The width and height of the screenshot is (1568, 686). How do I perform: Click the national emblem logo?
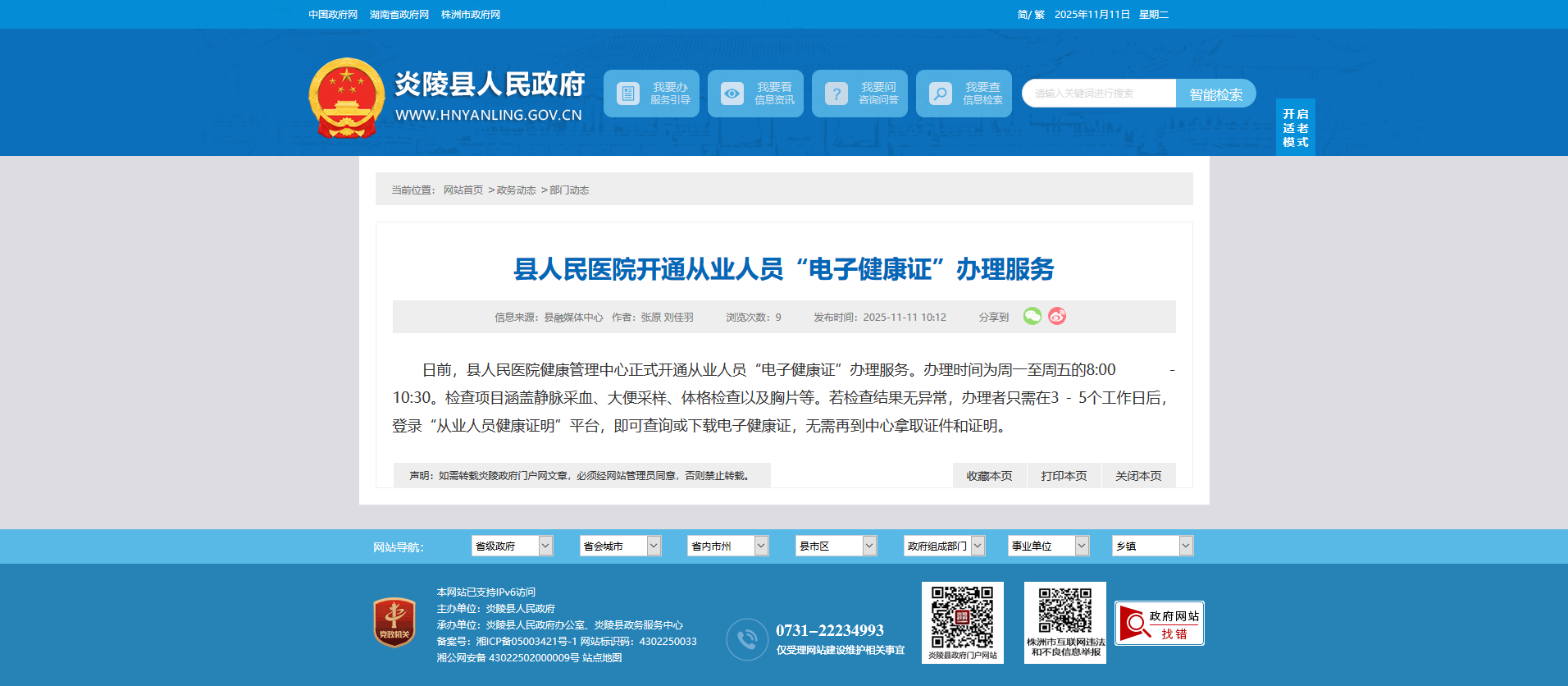(346, 98)
